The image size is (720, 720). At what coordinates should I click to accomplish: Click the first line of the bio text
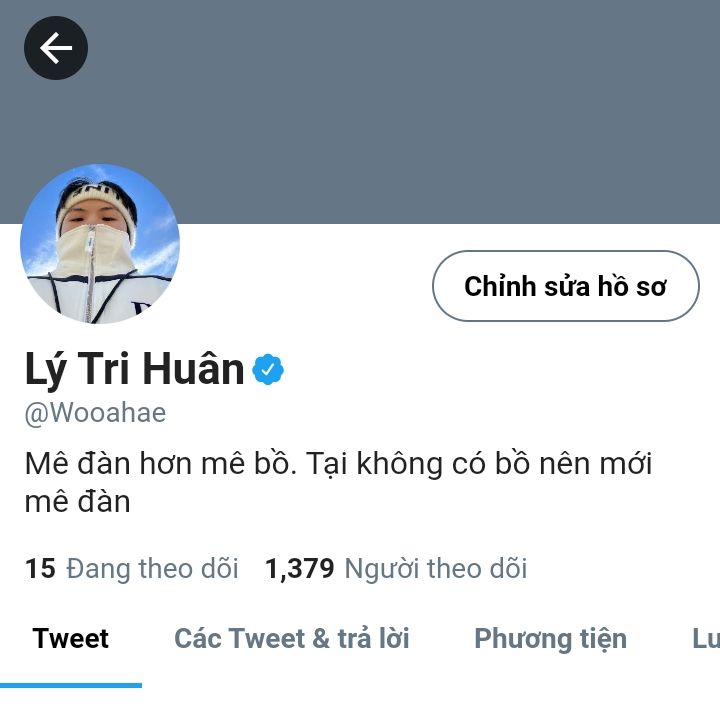click(338, 463)
